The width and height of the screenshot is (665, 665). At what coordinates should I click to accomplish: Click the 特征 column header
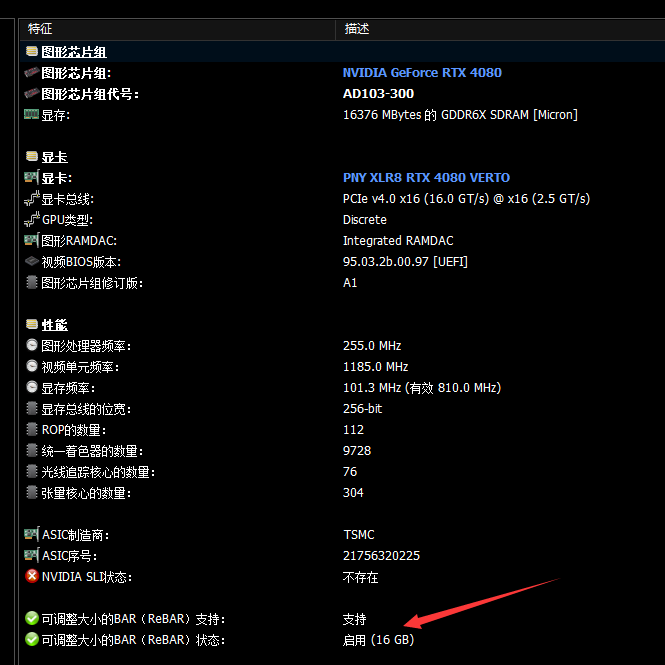(177, 29)
